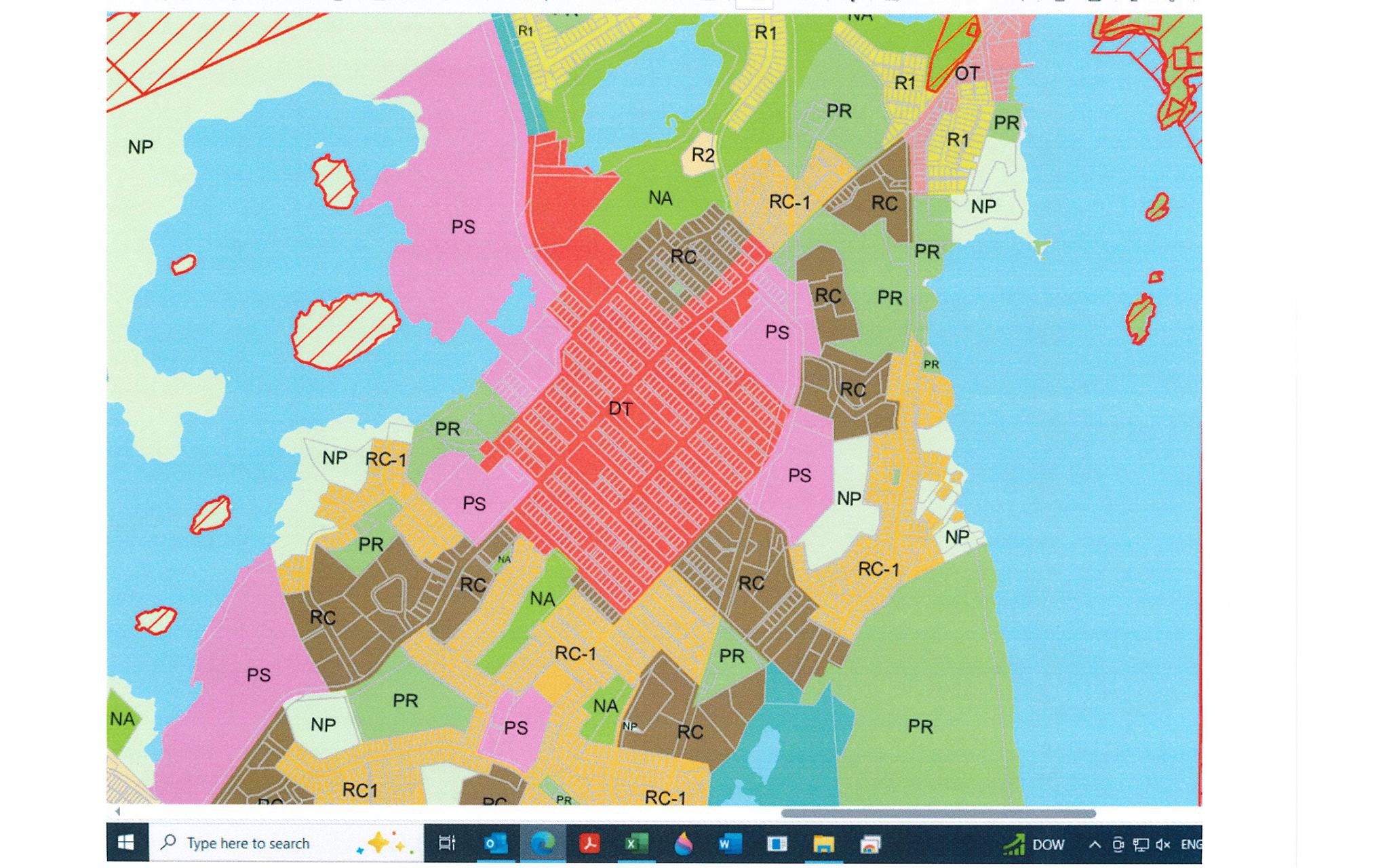This screenshot has width=1389, height=868.
Task: Click the horizontal scrollbar thumb
Action: 938,813
